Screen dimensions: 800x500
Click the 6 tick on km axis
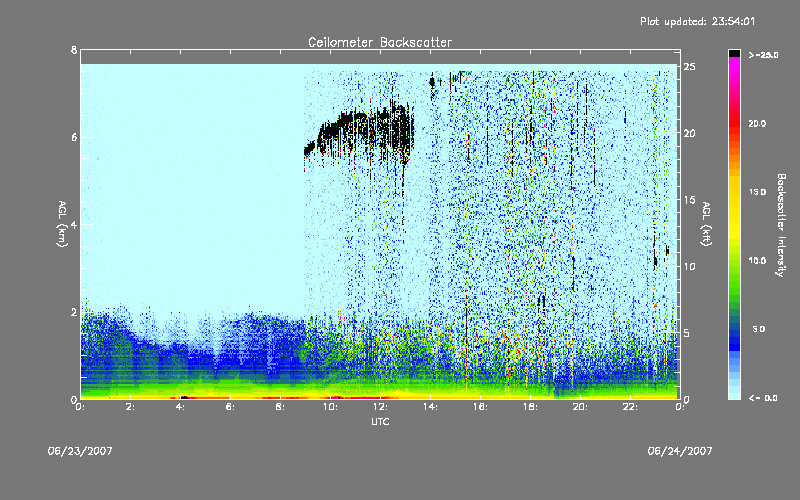[74, 137]
